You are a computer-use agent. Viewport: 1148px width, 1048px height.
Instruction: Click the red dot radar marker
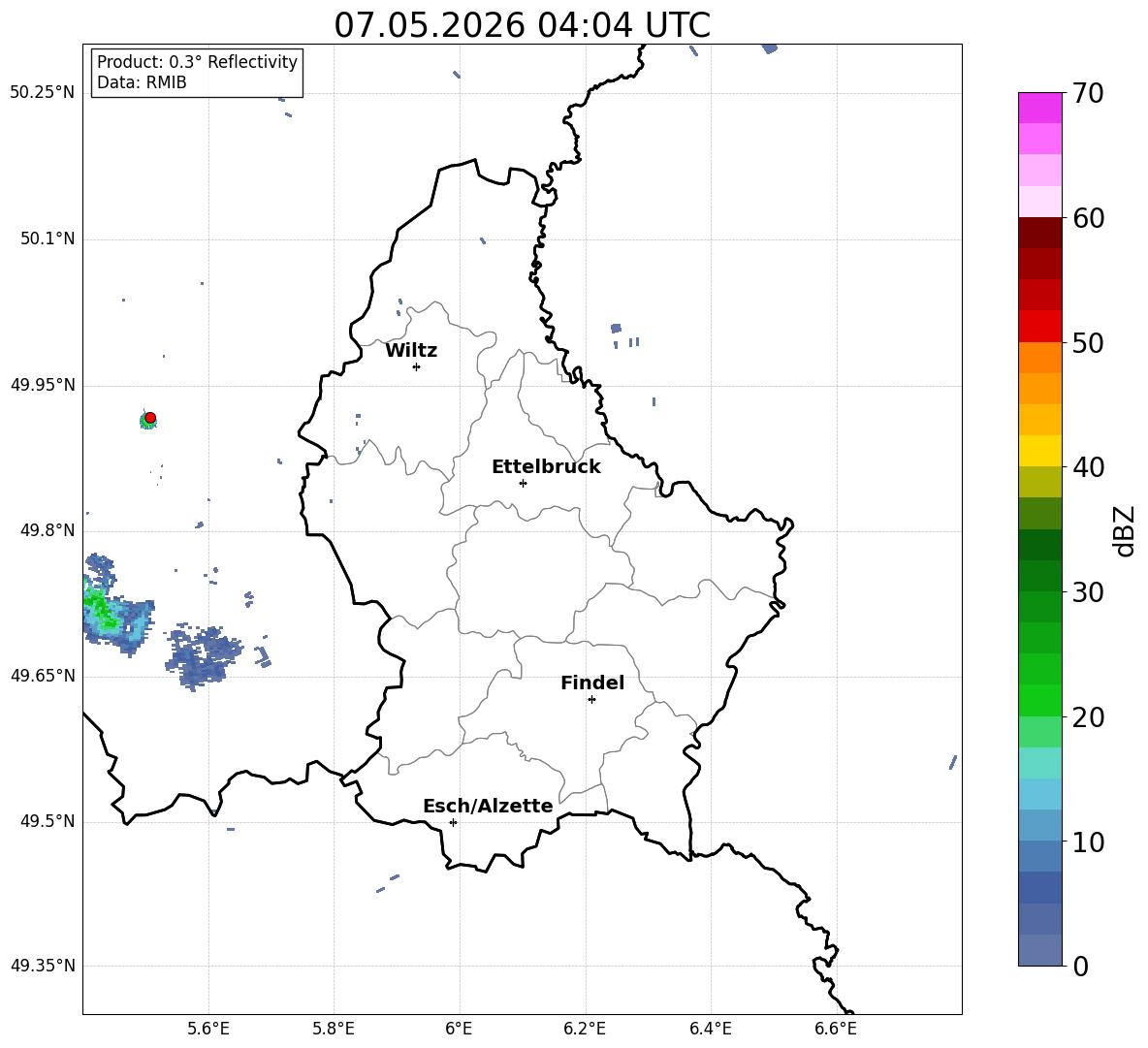point(150,418)
